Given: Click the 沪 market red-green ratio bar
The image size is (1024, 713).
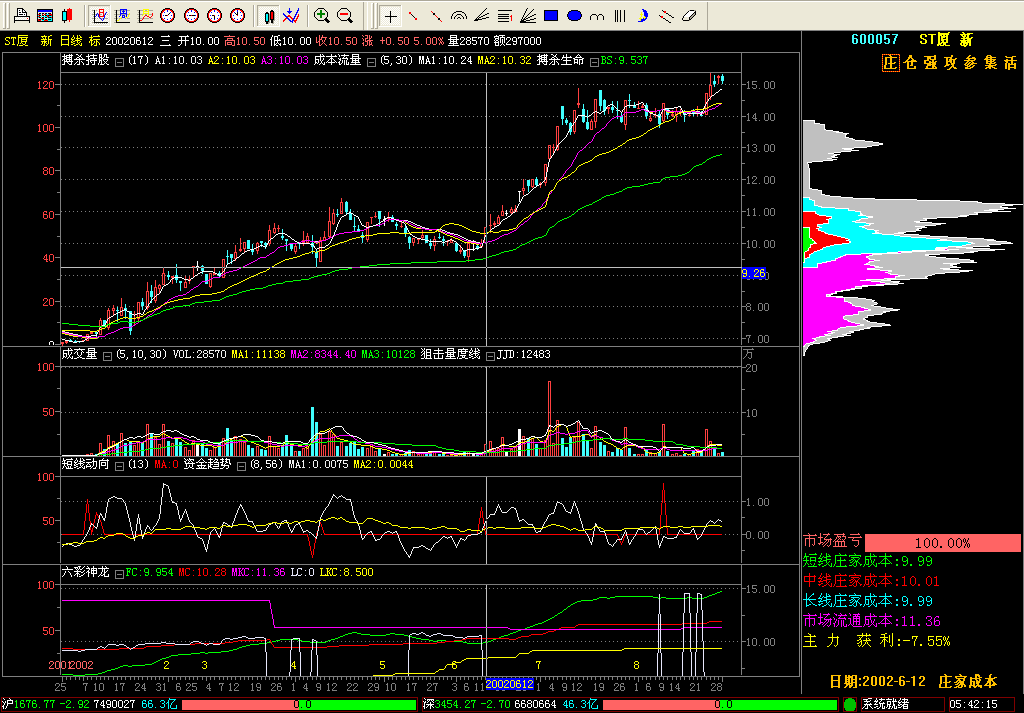Looking at the screenshot, I should click(x=298, y=705).
